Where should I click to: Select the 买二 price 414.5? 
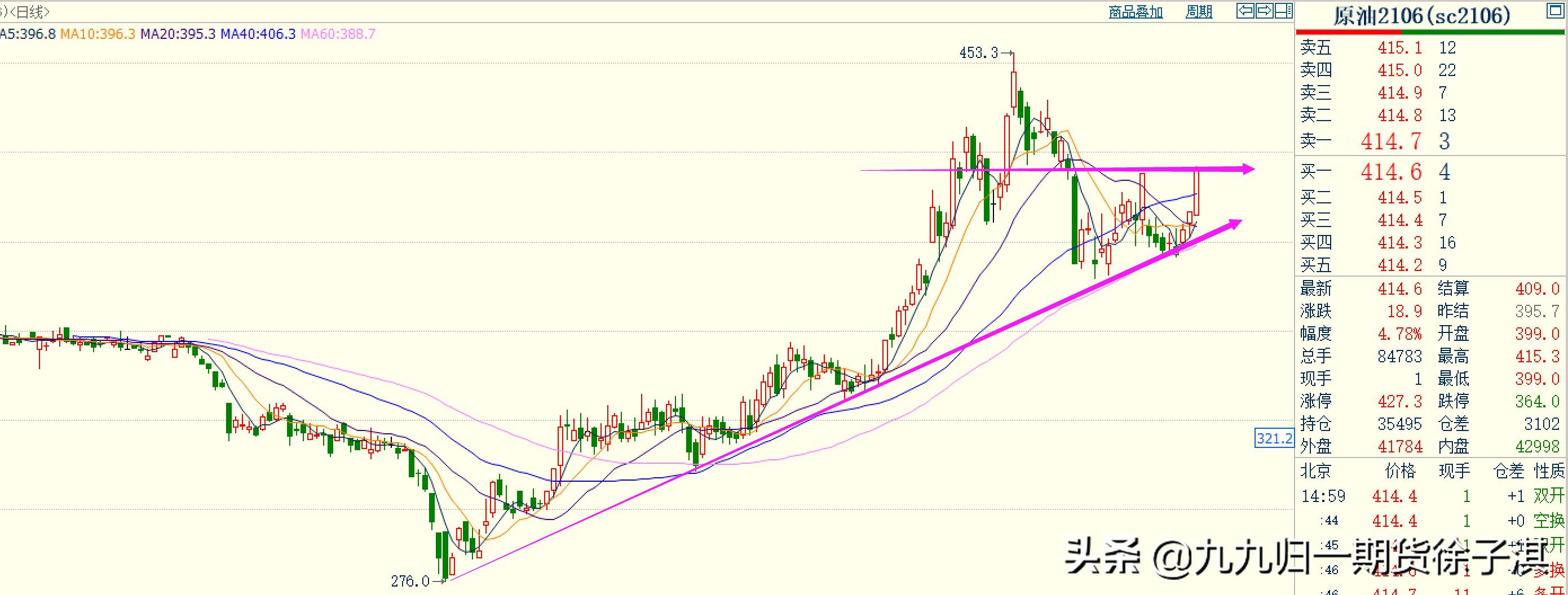(x=1400, y=198)
